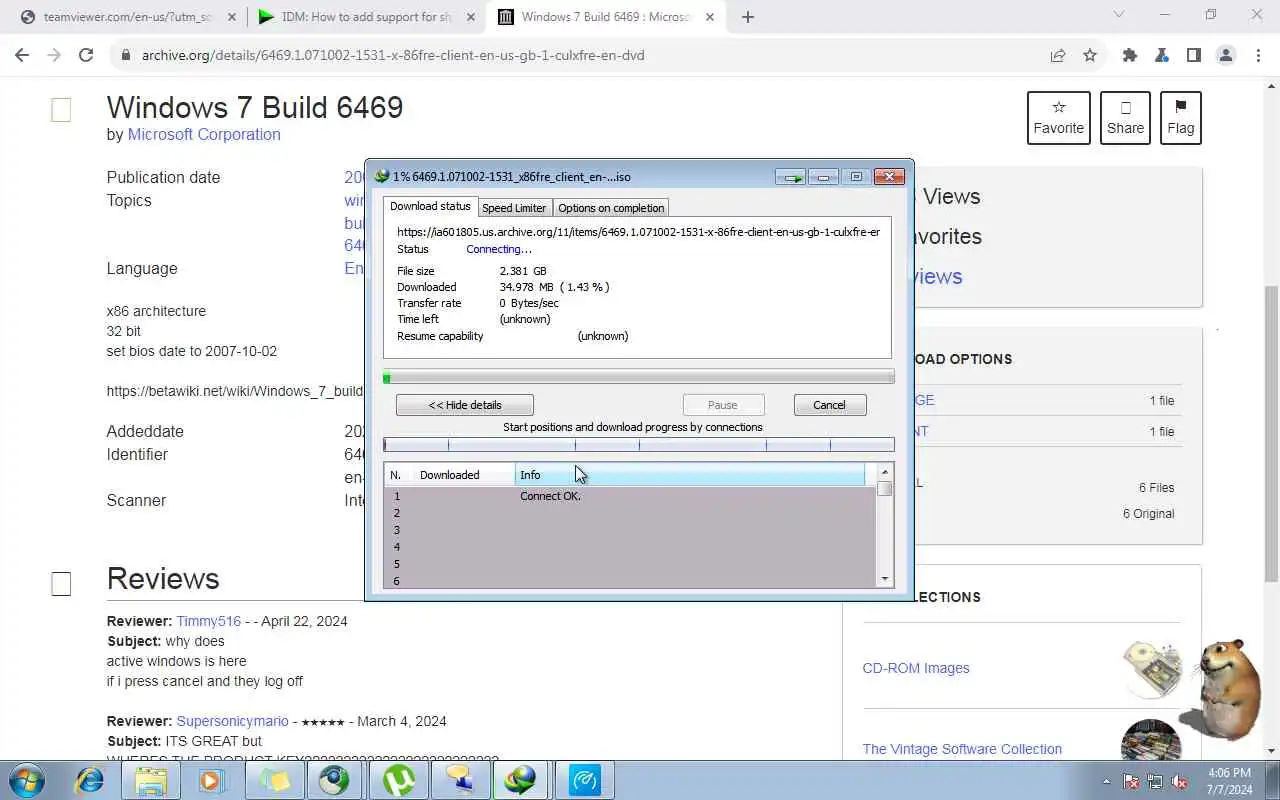Click the green download progress bar
The height and width of the screenshot is (800, 1280).
(x=639, y=377)
